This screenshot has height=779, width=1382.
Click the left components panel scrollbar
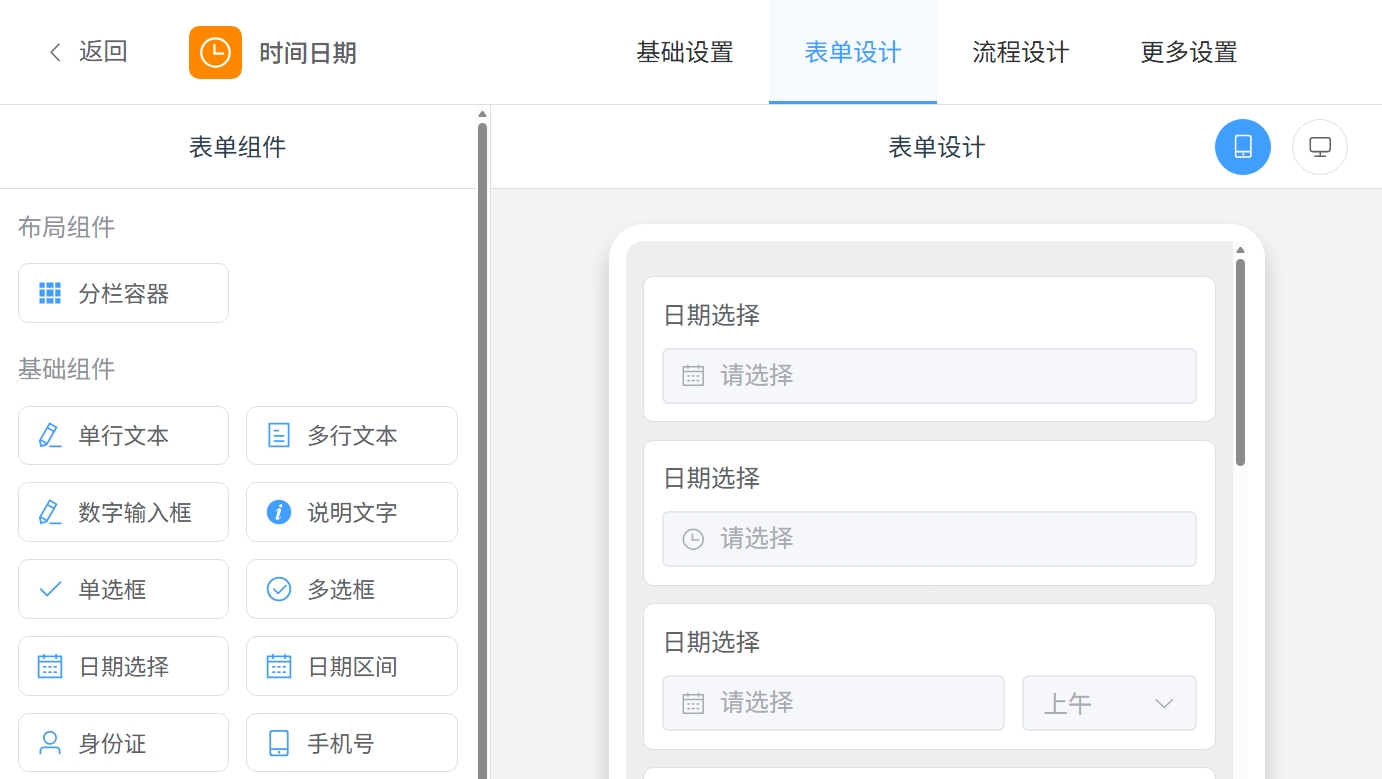482,450
